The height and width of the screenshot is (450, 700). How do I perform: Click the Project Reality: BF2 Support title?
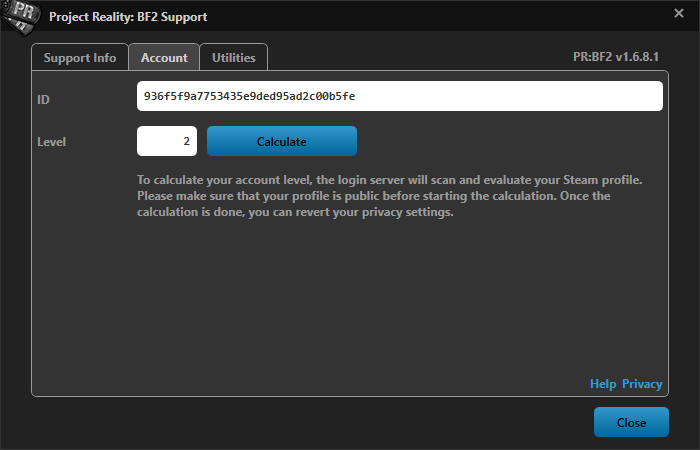tap(128, 17)
